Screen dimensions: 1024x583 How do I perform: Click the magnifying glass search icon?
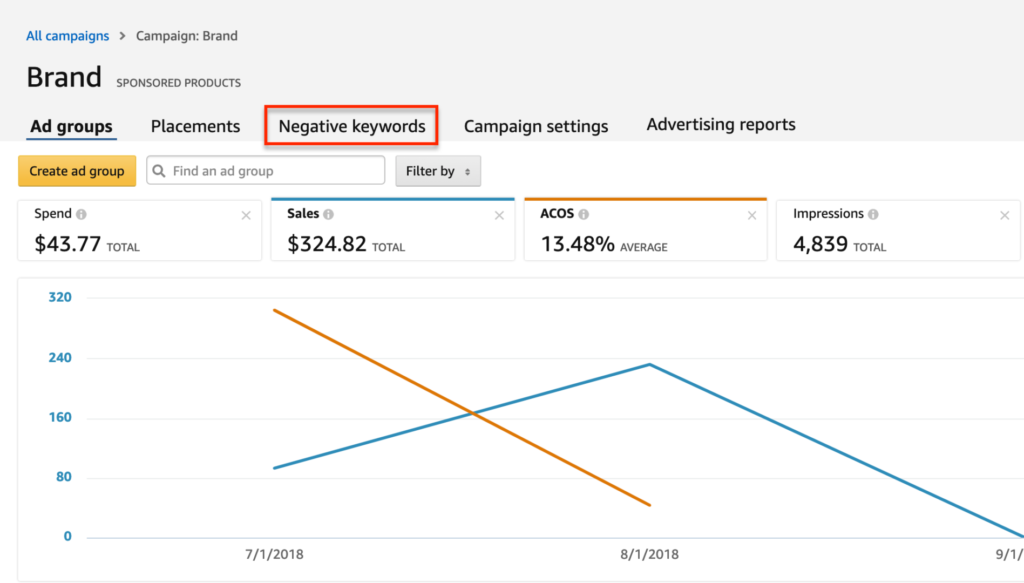tap(160, 171)
